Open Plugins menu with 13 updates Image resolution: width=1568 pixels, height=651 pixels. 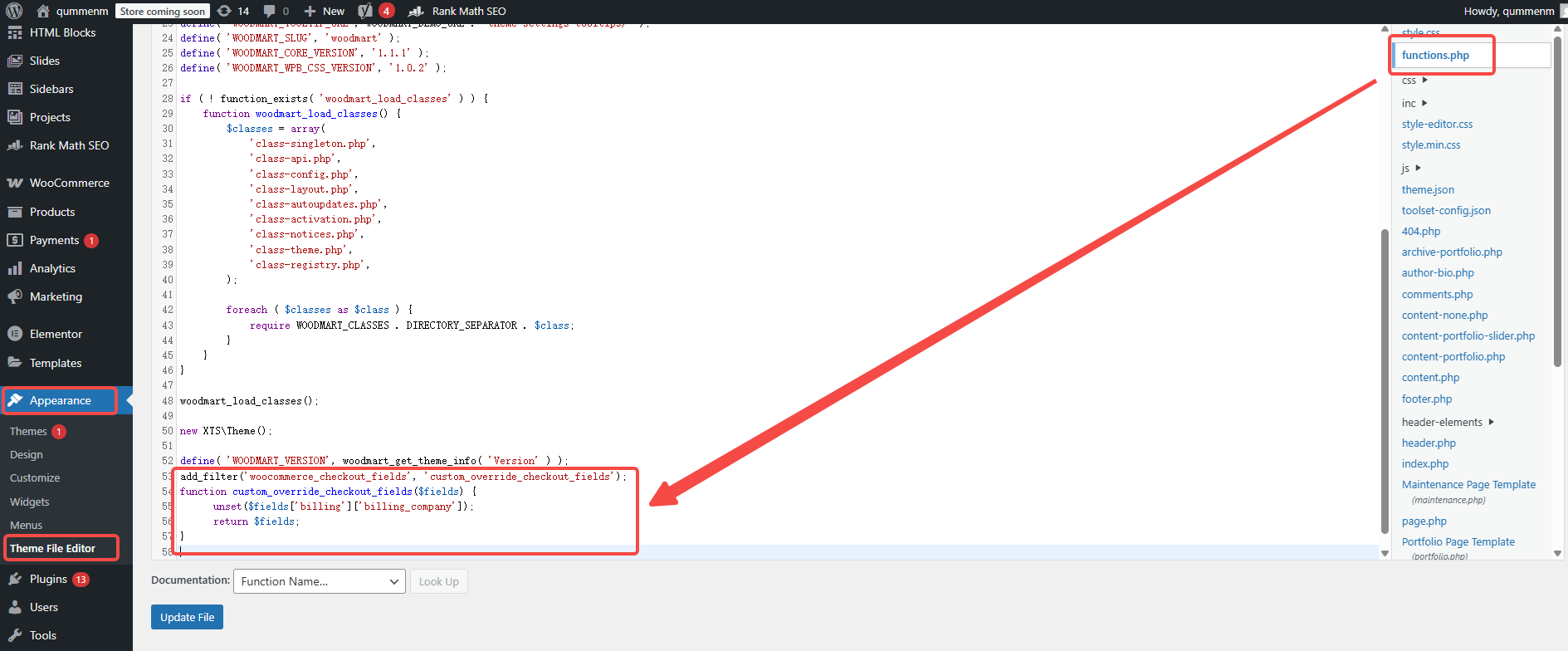[x=48, y=579]
